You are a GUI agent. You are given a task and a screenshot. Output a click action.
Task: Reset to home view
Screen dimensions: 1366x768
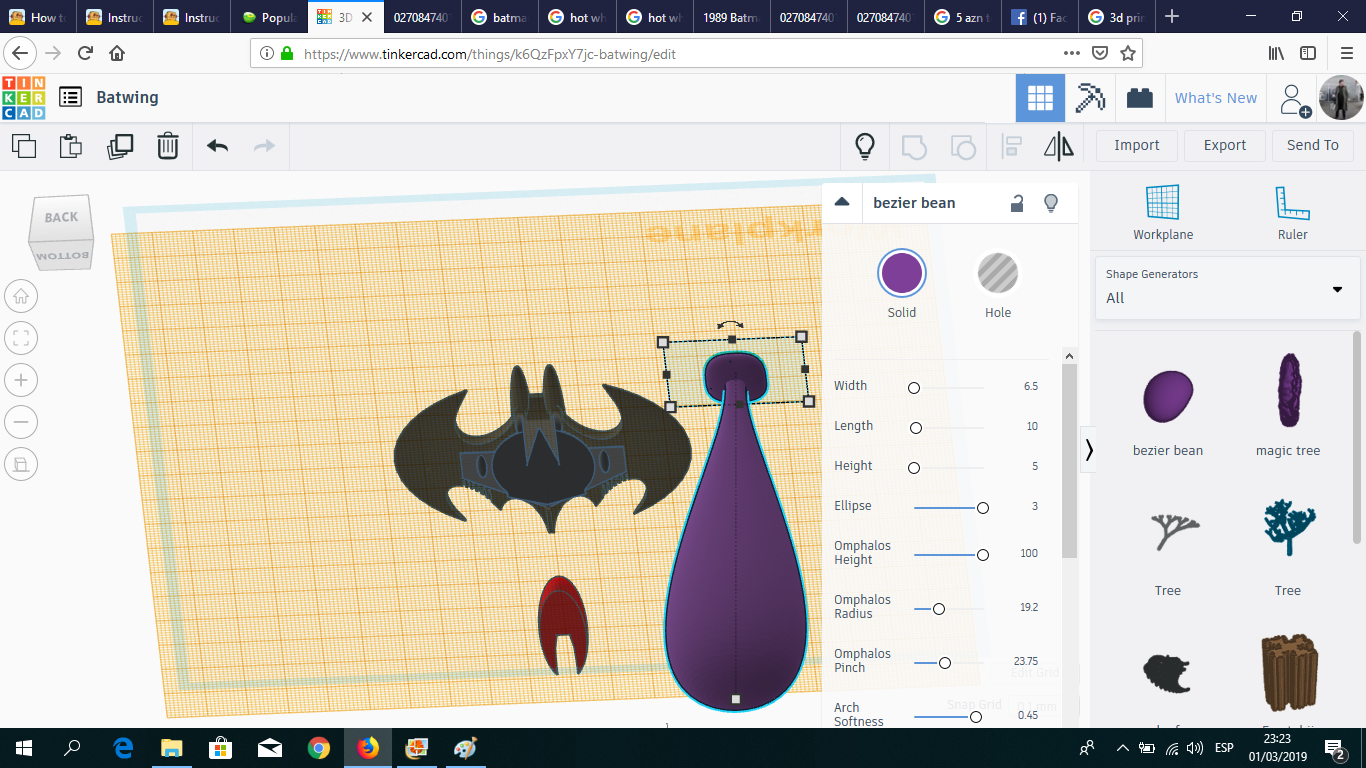coord(21,296)
